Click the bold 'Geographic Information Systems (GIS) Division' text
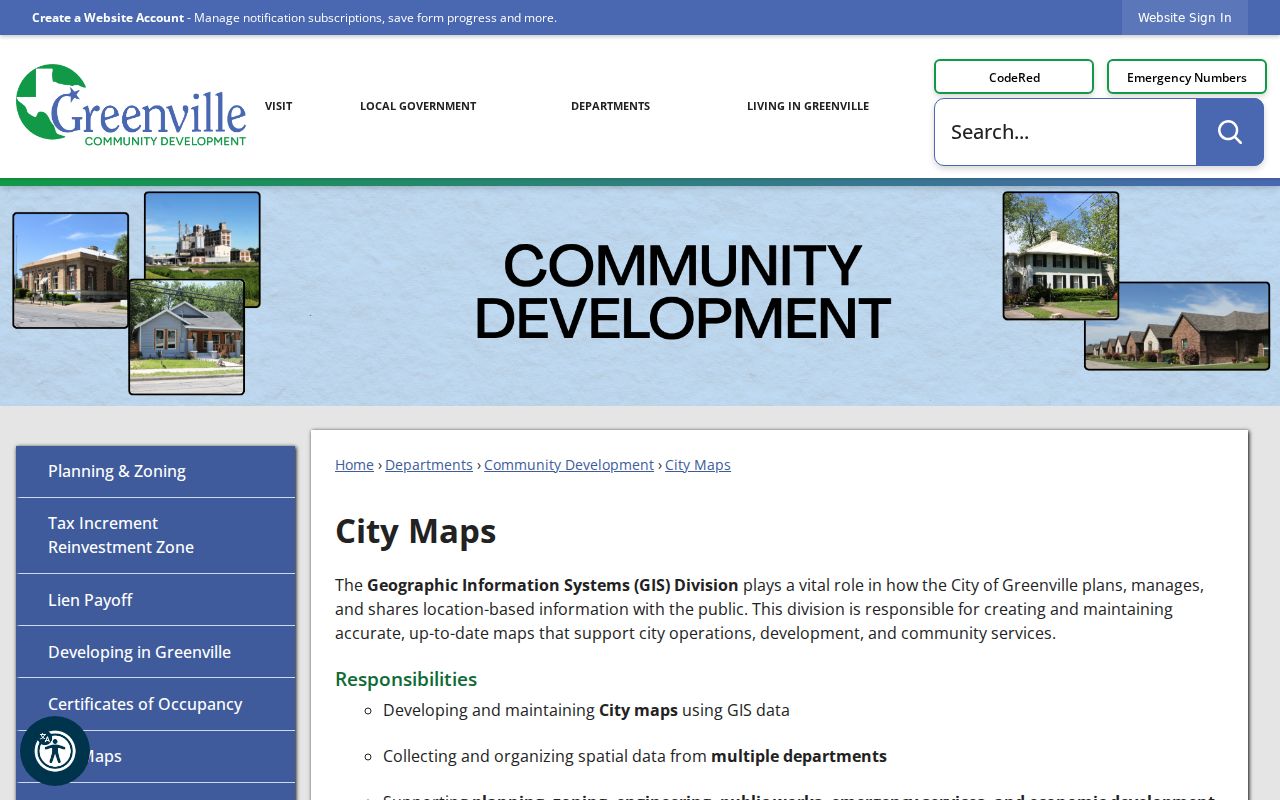 pos(553,585)
